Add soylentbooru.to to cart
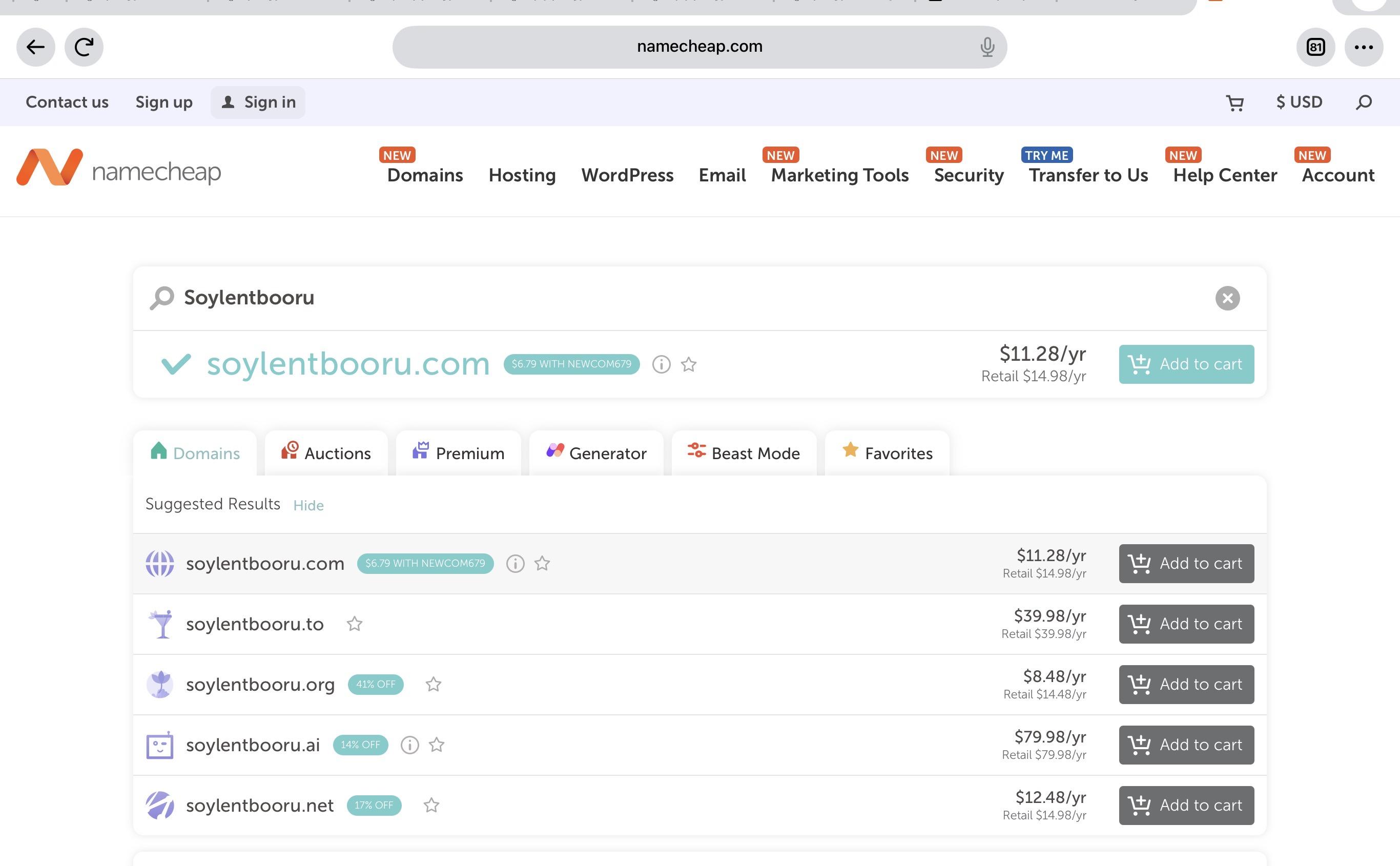1400x866 pixels. point(1186,624)
